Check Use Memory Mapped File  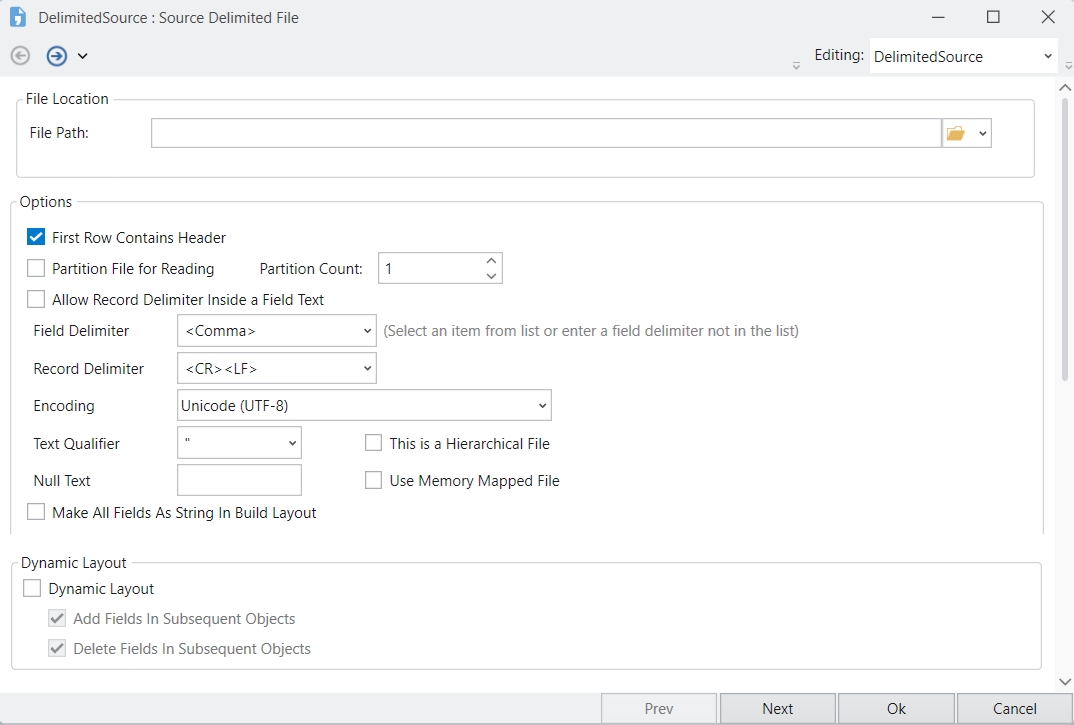coord(374,481)
